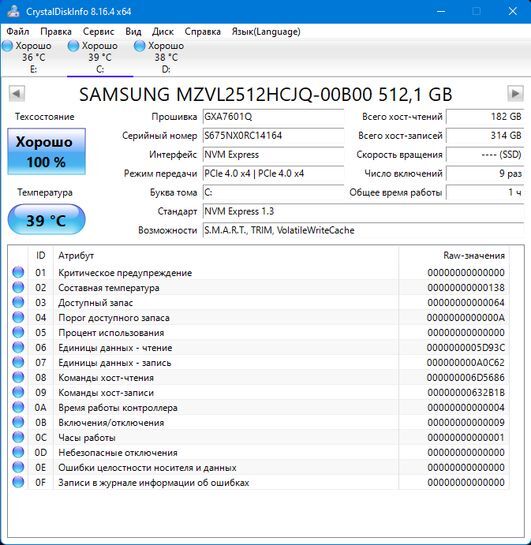Select raw value 000000005D93C
The width and height of the screenshot is (531, 545).
coord(466,348)
